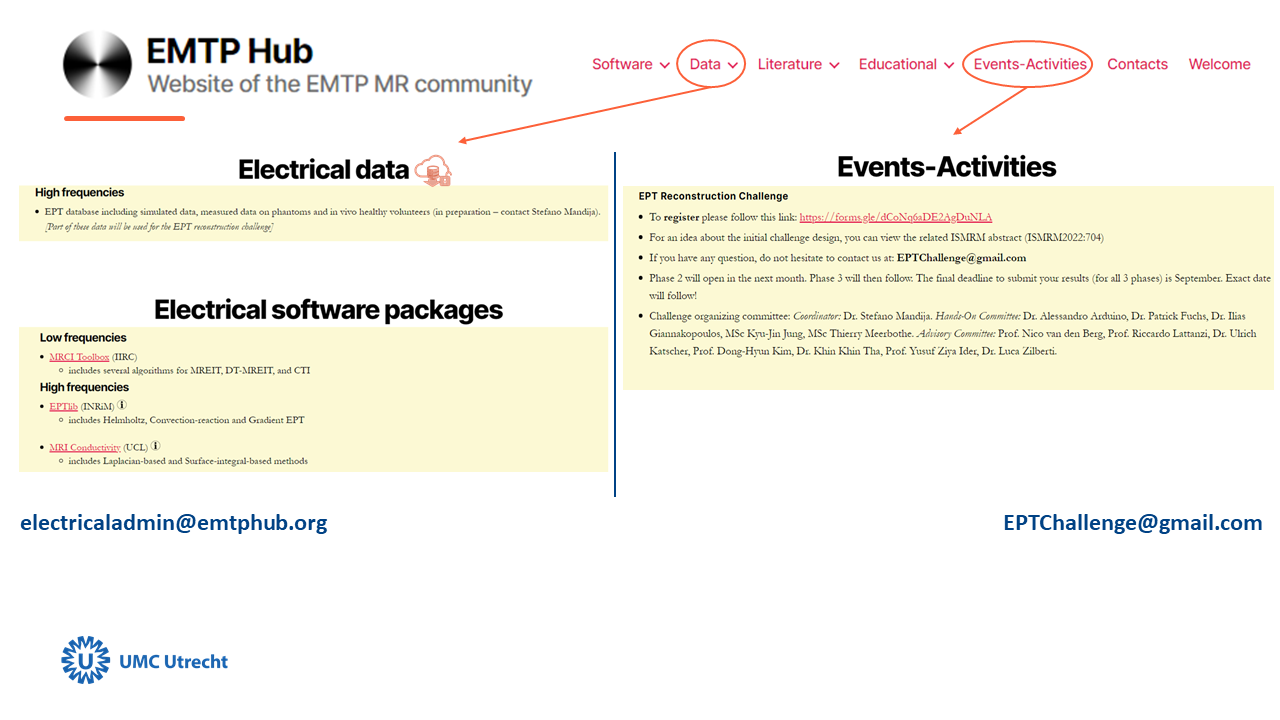Viewport: 1280px width, 720px height.
Task: Click the info icon next to EPTlib (INRiM)
Action: pyautogui.click(x=122, y=406)
